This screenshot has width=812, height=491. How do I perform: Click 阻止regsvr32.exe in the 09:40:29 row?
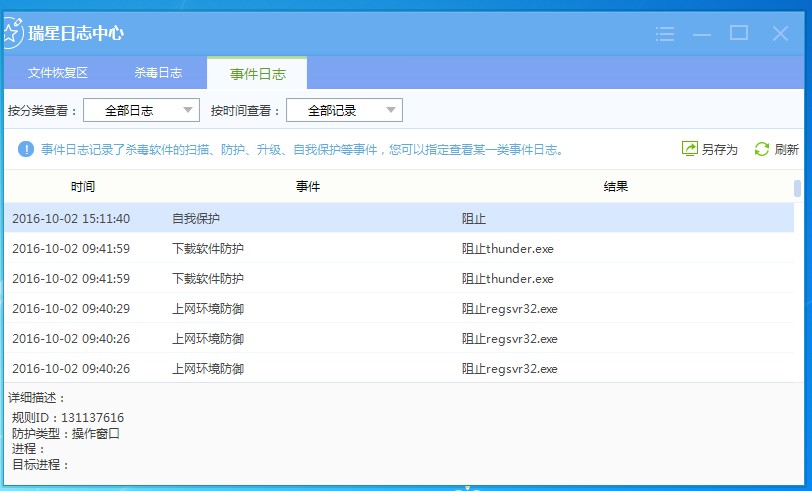(x=510, y=309)
